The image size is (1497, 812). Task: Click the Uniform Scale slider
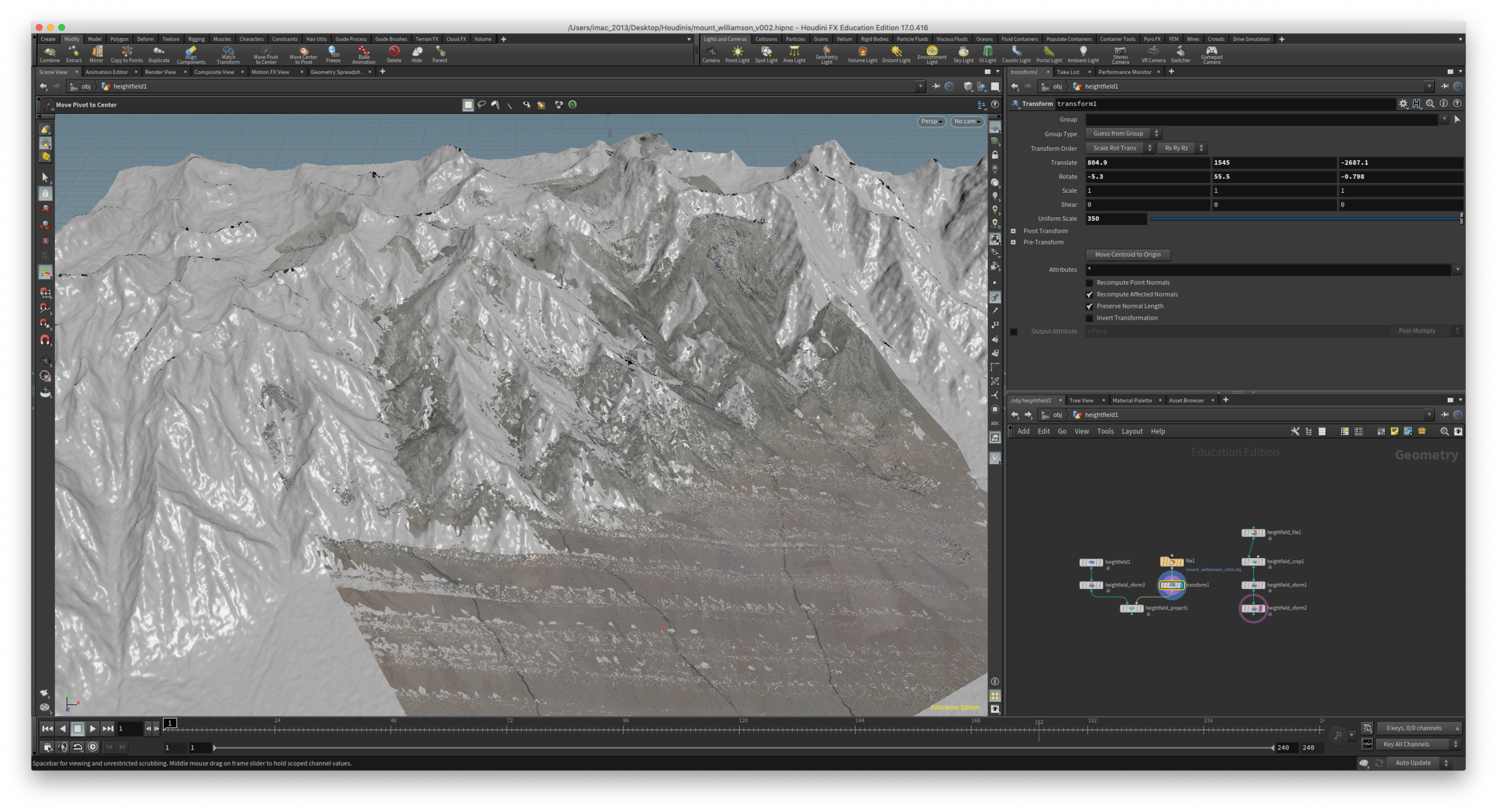coord(1305,219)
